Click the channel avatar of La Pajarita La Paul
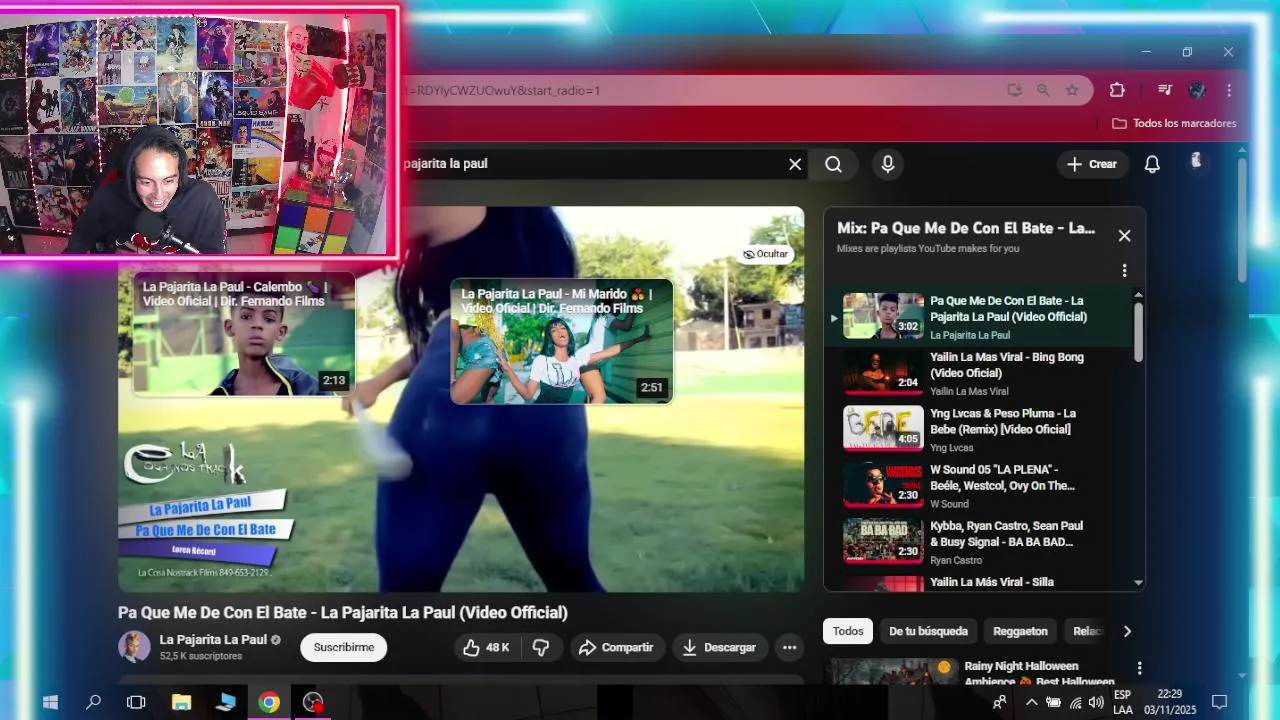Viewport: 1280px width, 720px height. (134, 647)
